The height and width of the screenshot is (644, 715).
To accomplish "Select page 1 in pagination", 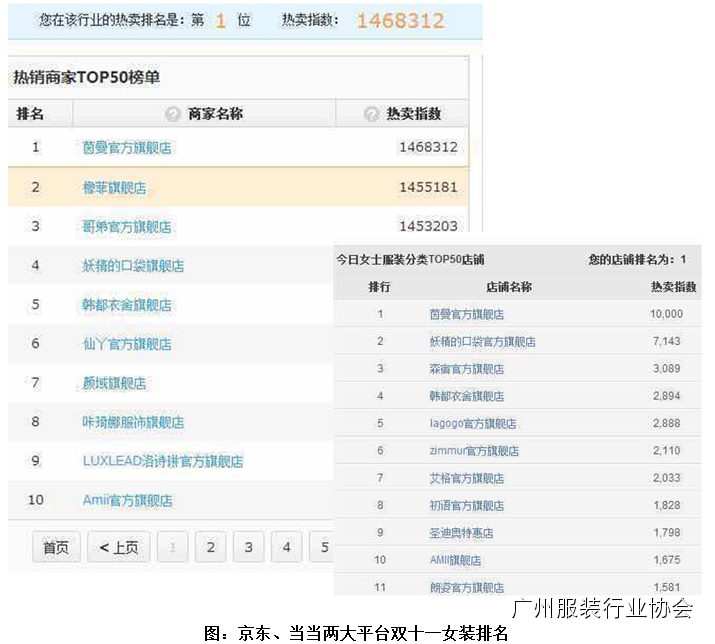I will point(172,547).
